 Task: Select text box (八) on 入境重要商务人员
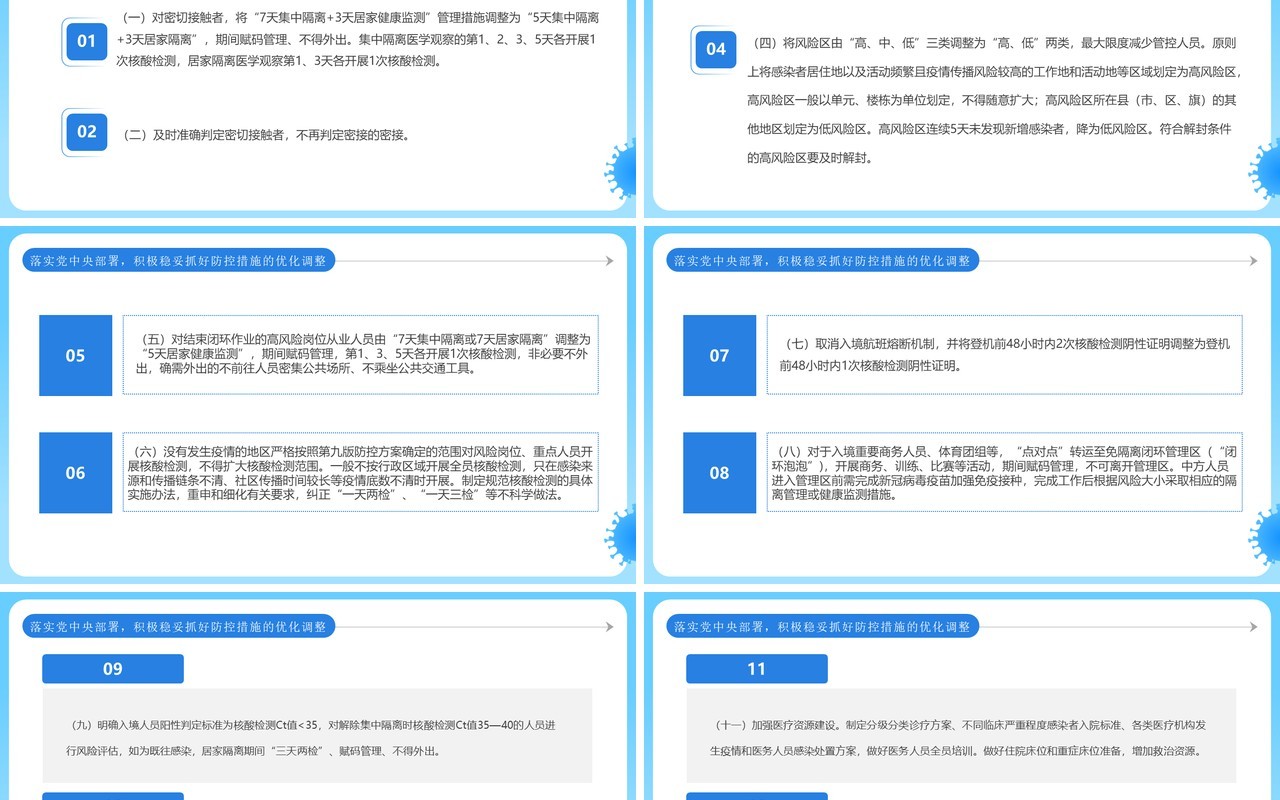coord(1005,473)
